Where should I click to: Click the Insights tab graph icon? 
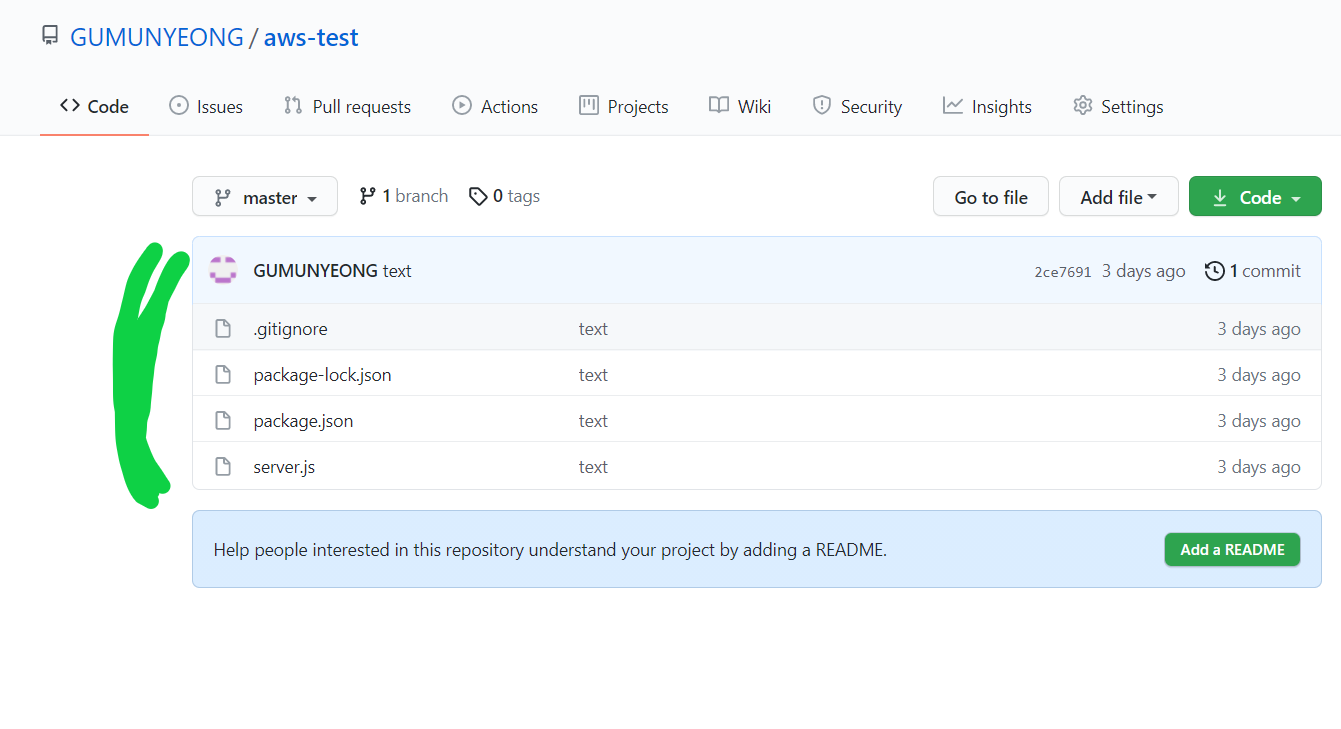[953, 105]
